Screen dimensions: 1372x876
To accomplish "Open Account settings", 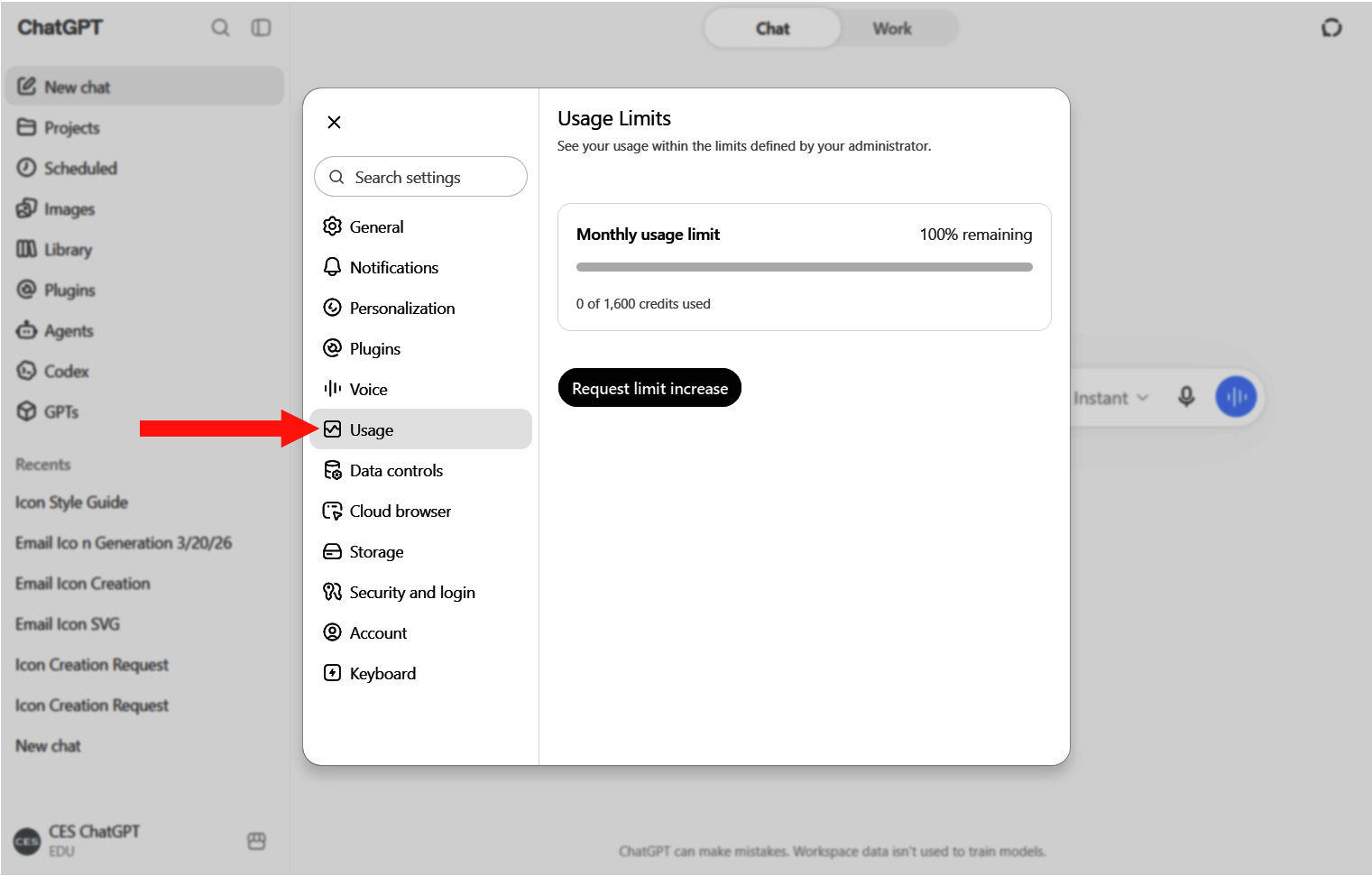I will click(x=420, y=632).
